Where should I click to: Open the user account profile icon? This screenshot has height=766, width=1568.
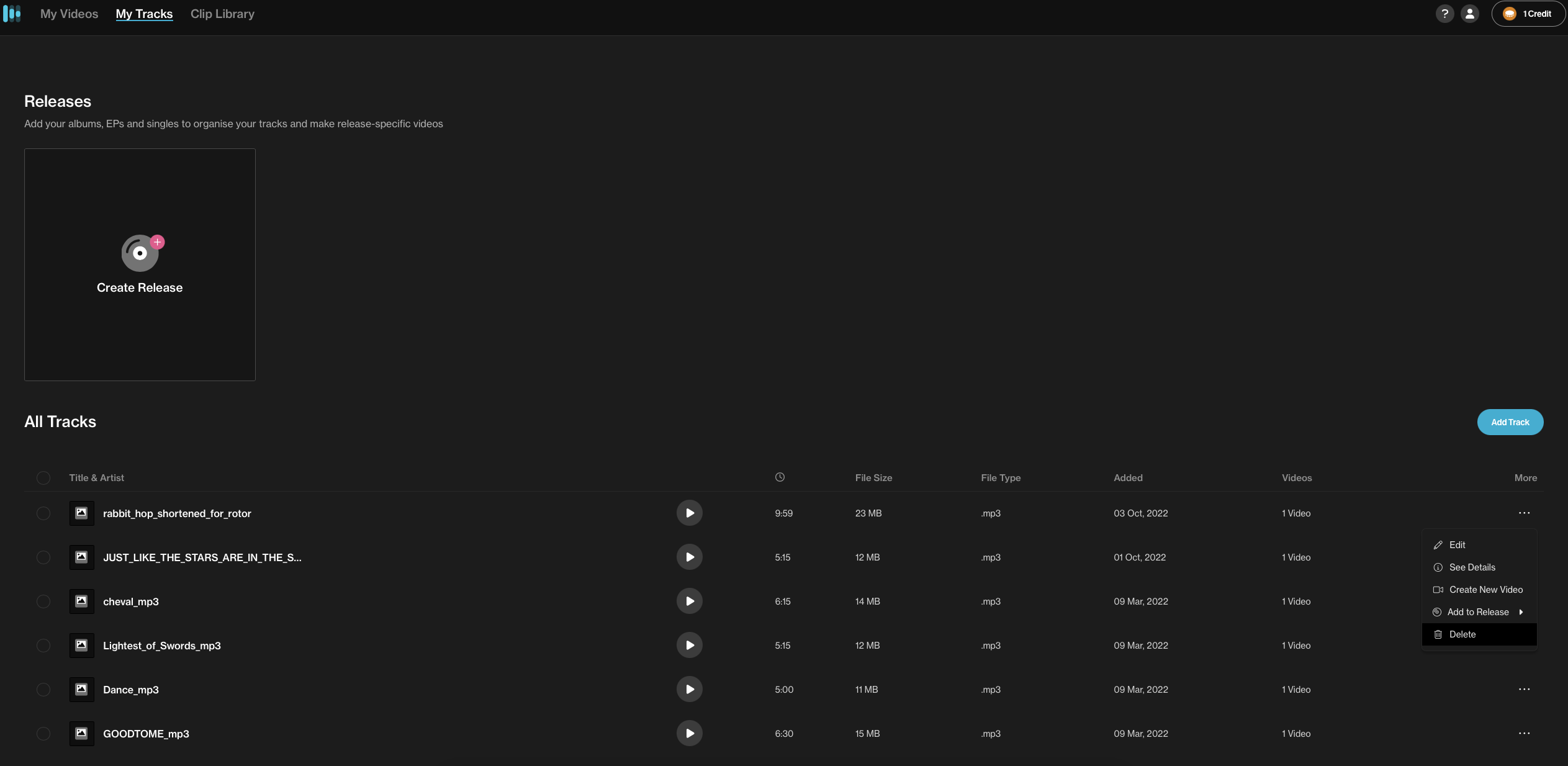pyautogui.click(x=1469, y=14)
